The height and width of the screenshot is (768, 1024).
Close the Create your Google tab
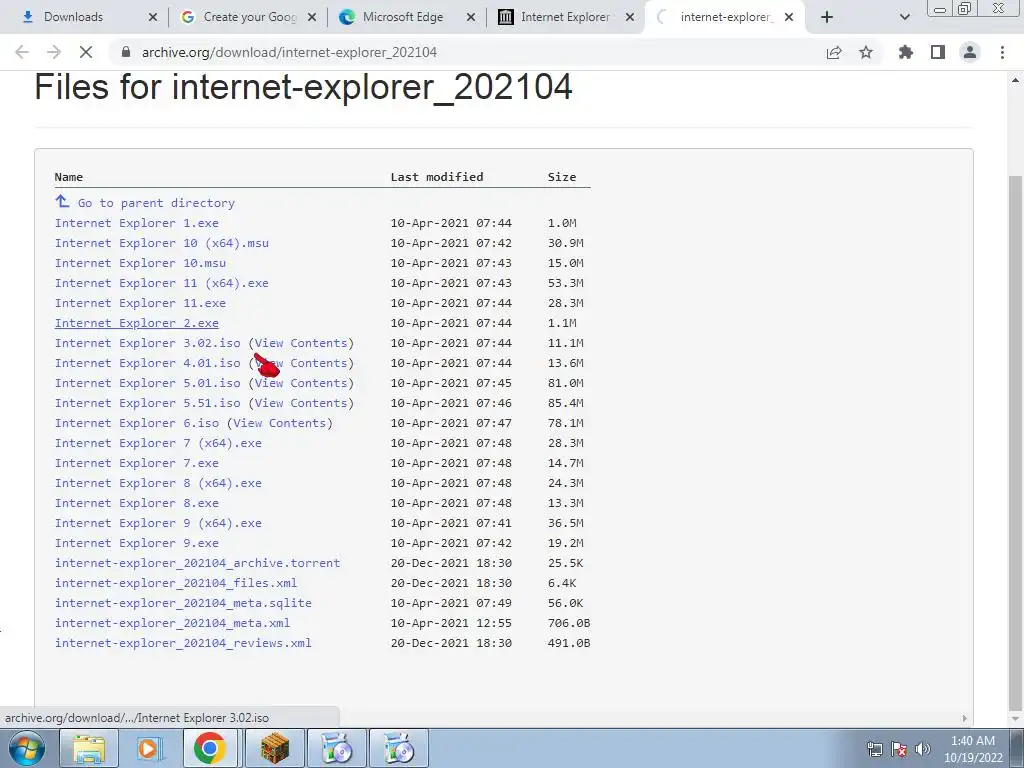pyautogui.click(x=312, y=18)
